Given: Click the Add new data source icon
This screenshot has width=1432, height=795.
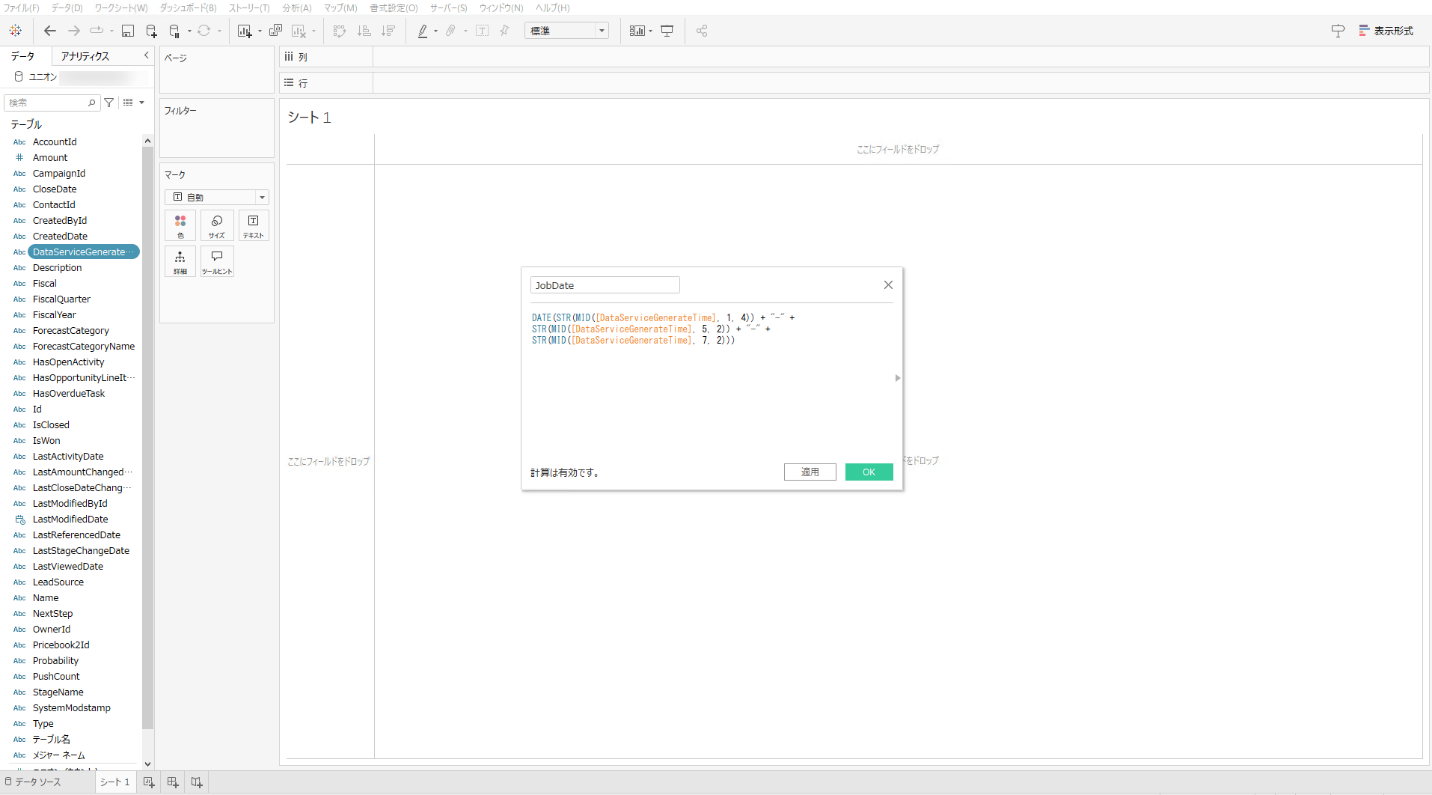Looking at the screenshot, I should (151, 31).
